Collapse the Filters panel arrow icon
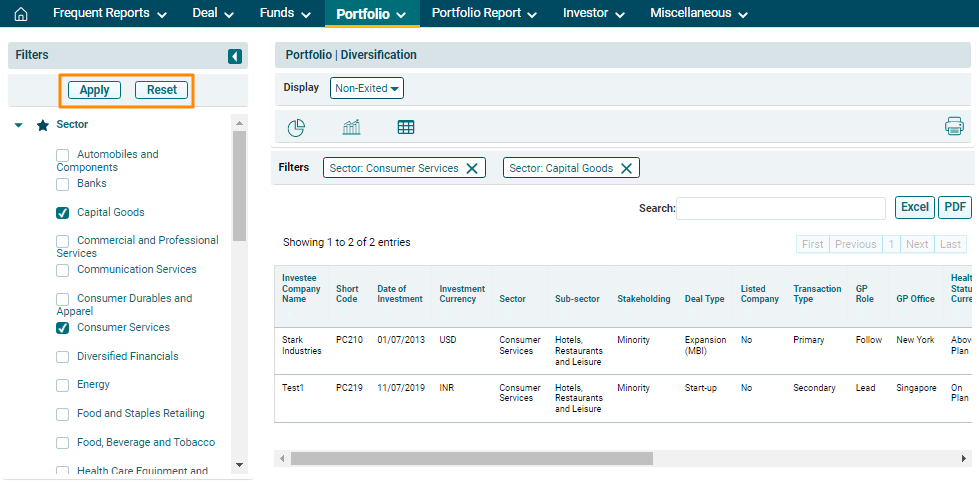This screenshot has height=487, width=979. click(235, 57)
